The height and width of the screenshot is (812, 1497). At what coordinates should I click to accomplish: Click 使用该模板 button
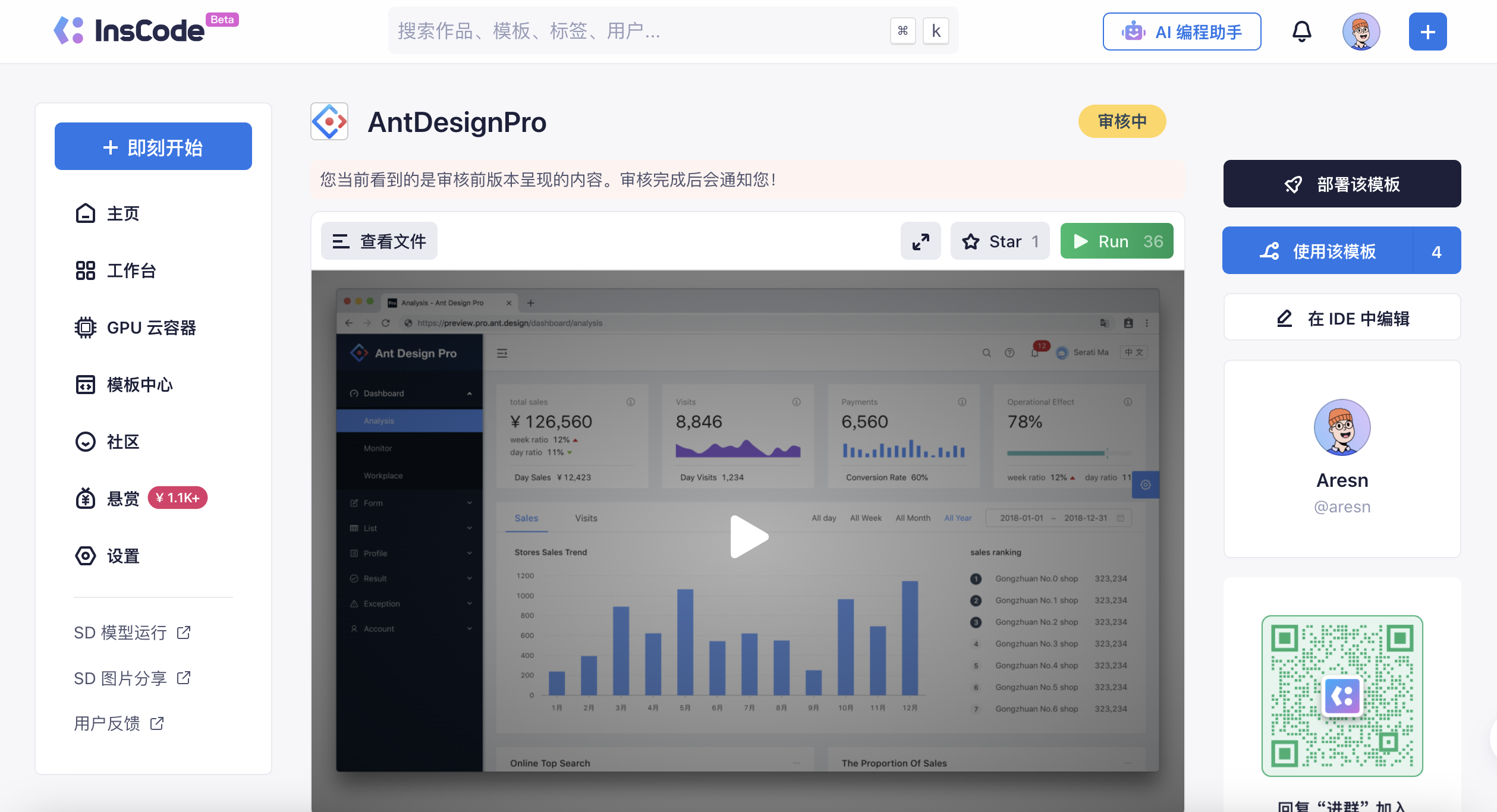click(x=1317, y=251)
